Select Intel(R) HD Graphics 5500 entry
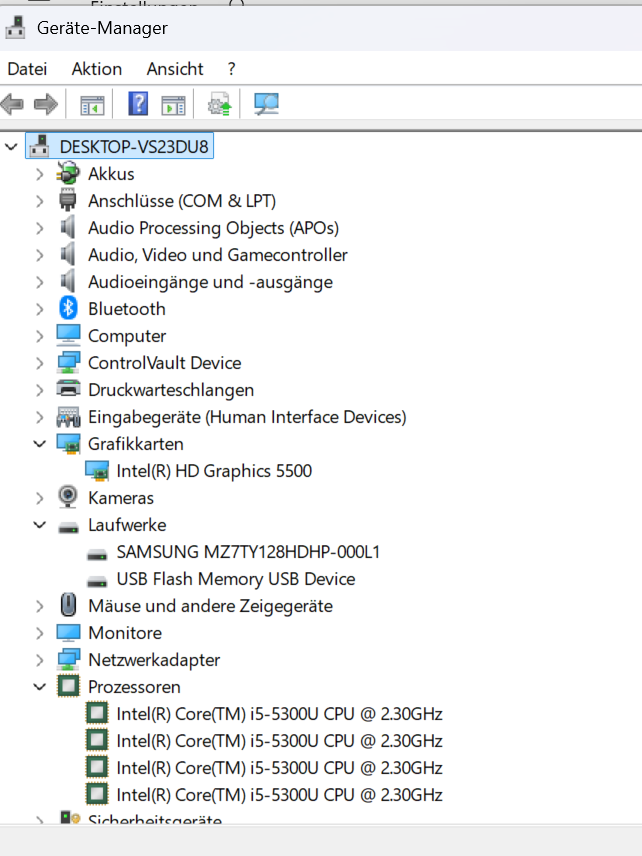The width and height of the screenshot is (642, 856). [x=214, y=471]
